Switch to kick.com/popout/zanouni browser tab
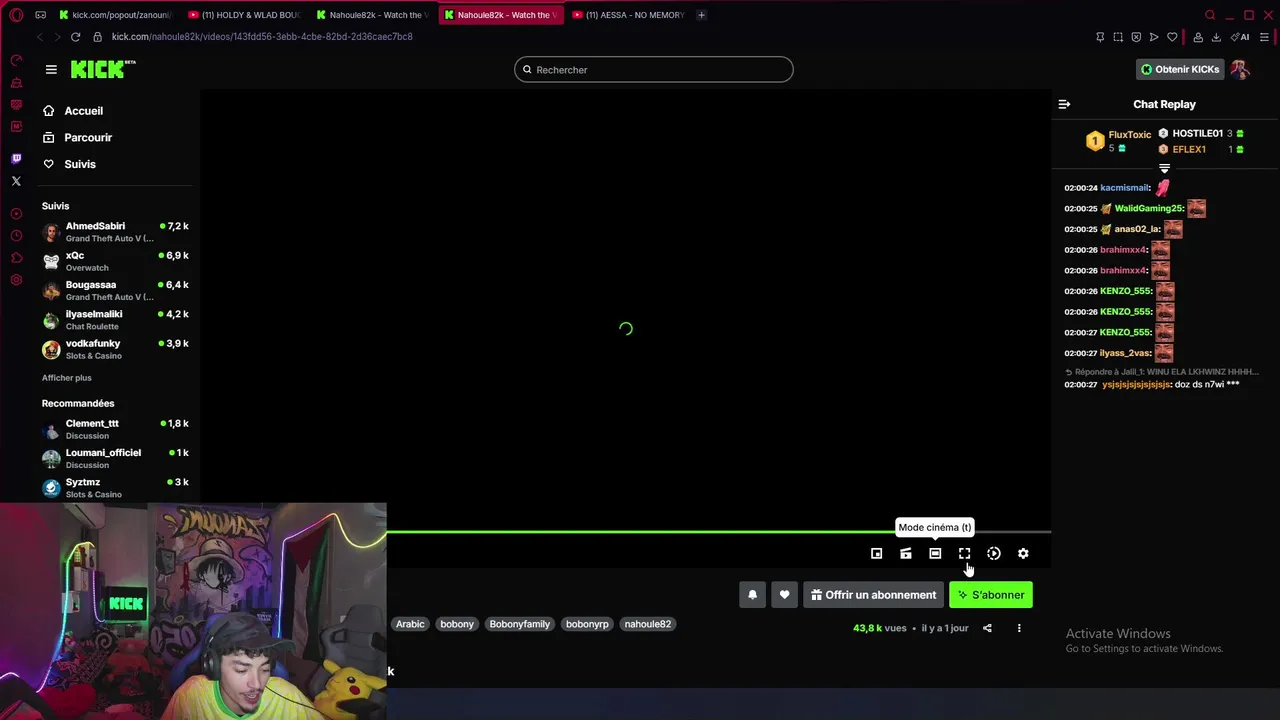1280x720 pixels. pyautogui.click(x=115, y=15)
